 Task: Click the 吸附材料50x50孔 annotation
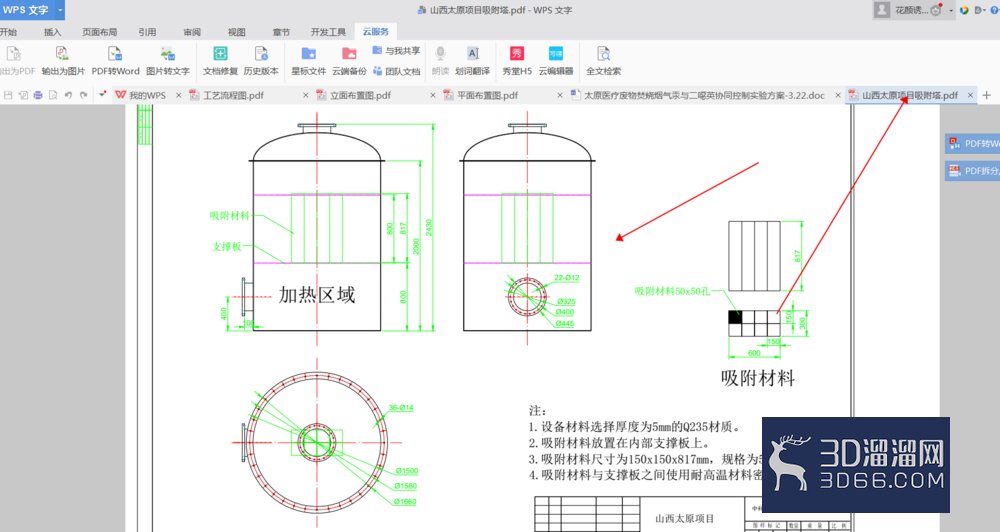click(x=672, y=291)
